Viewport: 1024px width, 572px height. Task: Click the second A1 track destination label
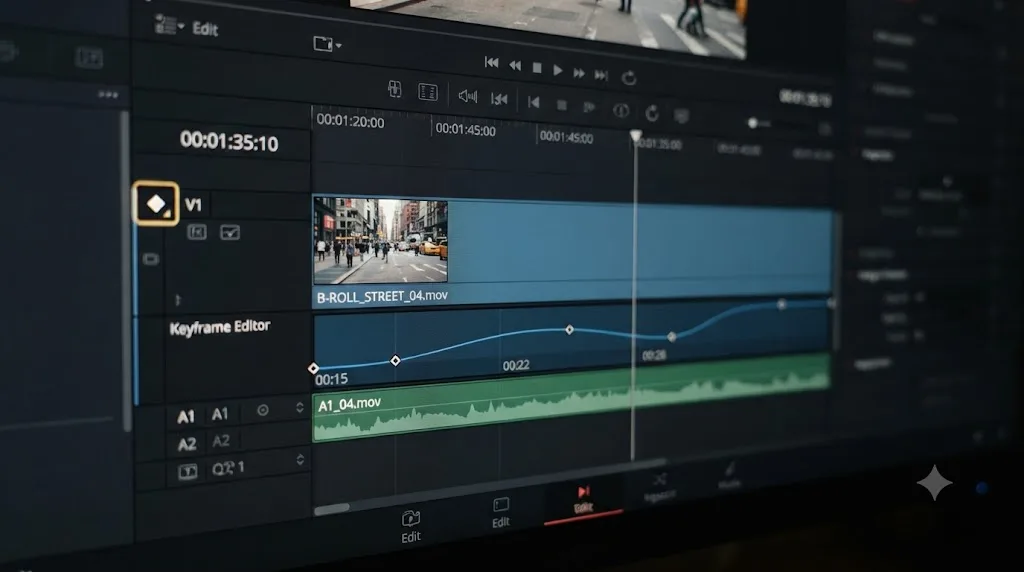click(x=220, y=414)
